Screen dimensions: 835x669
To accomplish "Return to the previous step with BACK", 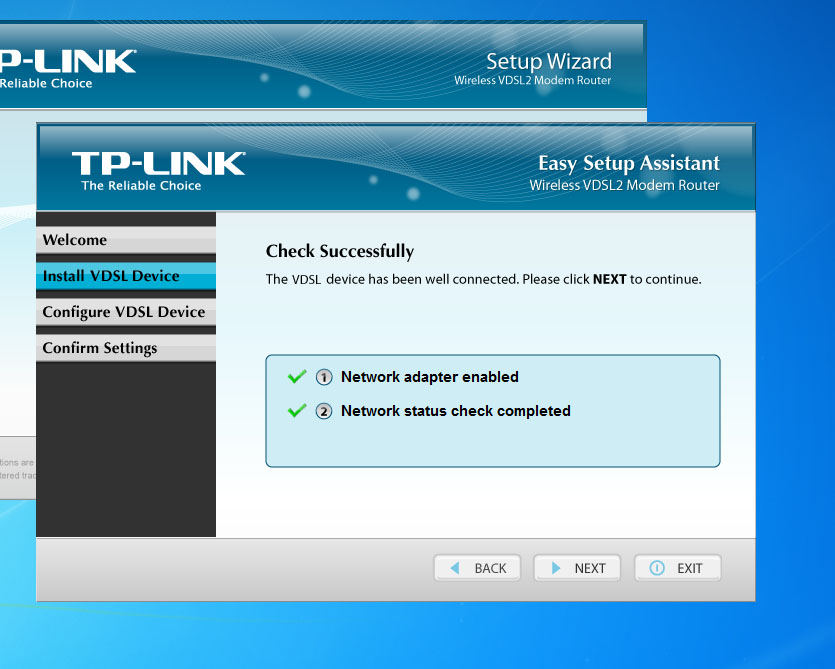I will [x=477, y=568].
